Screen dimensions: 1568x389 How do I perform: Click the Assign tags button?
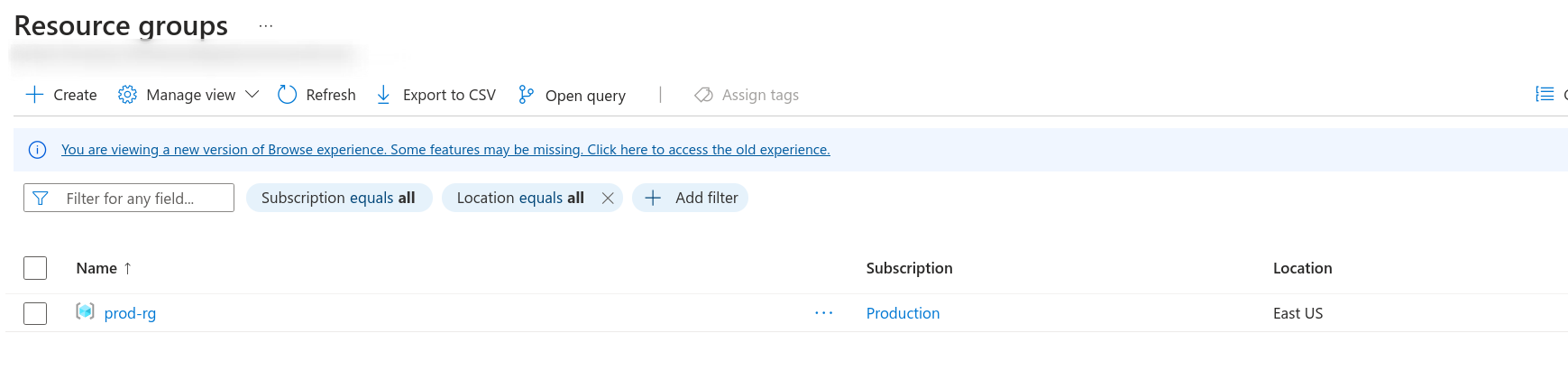tap(747, 95)
